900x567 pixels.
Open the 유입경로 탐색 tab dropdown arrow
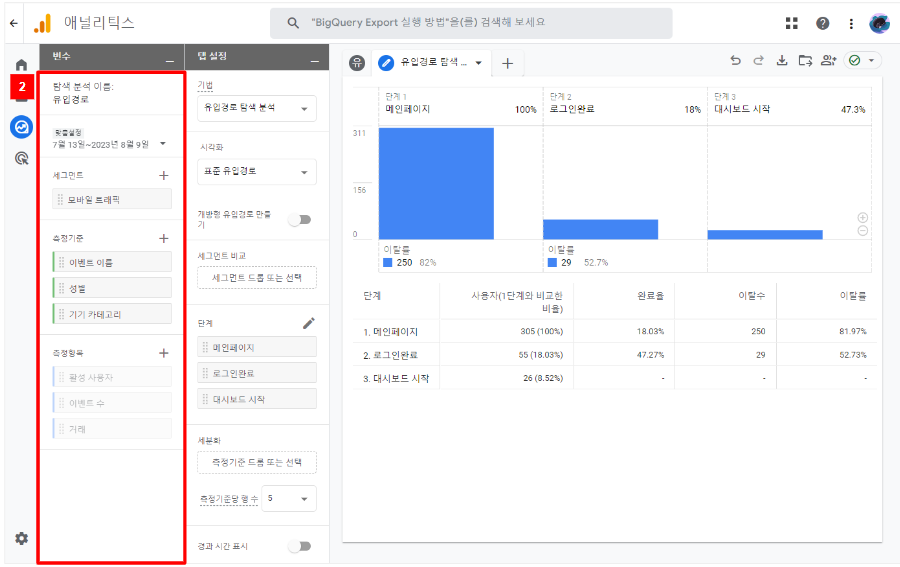(479, 63)
